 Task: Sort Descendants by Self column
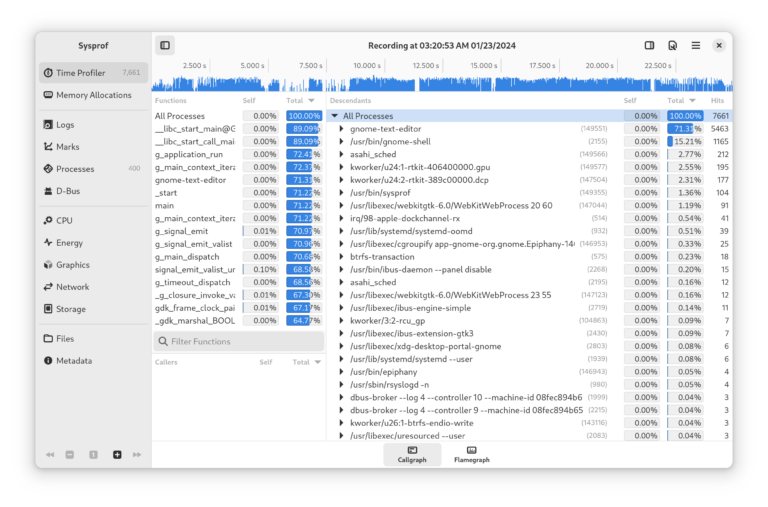[630, 100]
